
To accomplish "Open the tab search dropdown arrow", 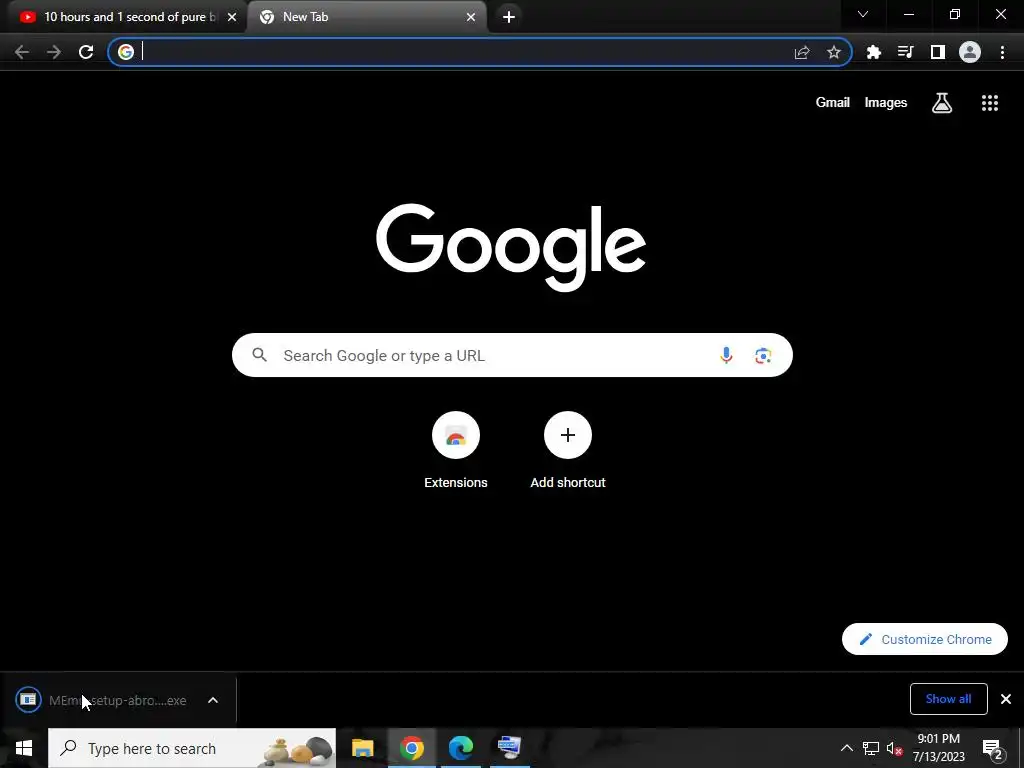I will pos(863,14).
